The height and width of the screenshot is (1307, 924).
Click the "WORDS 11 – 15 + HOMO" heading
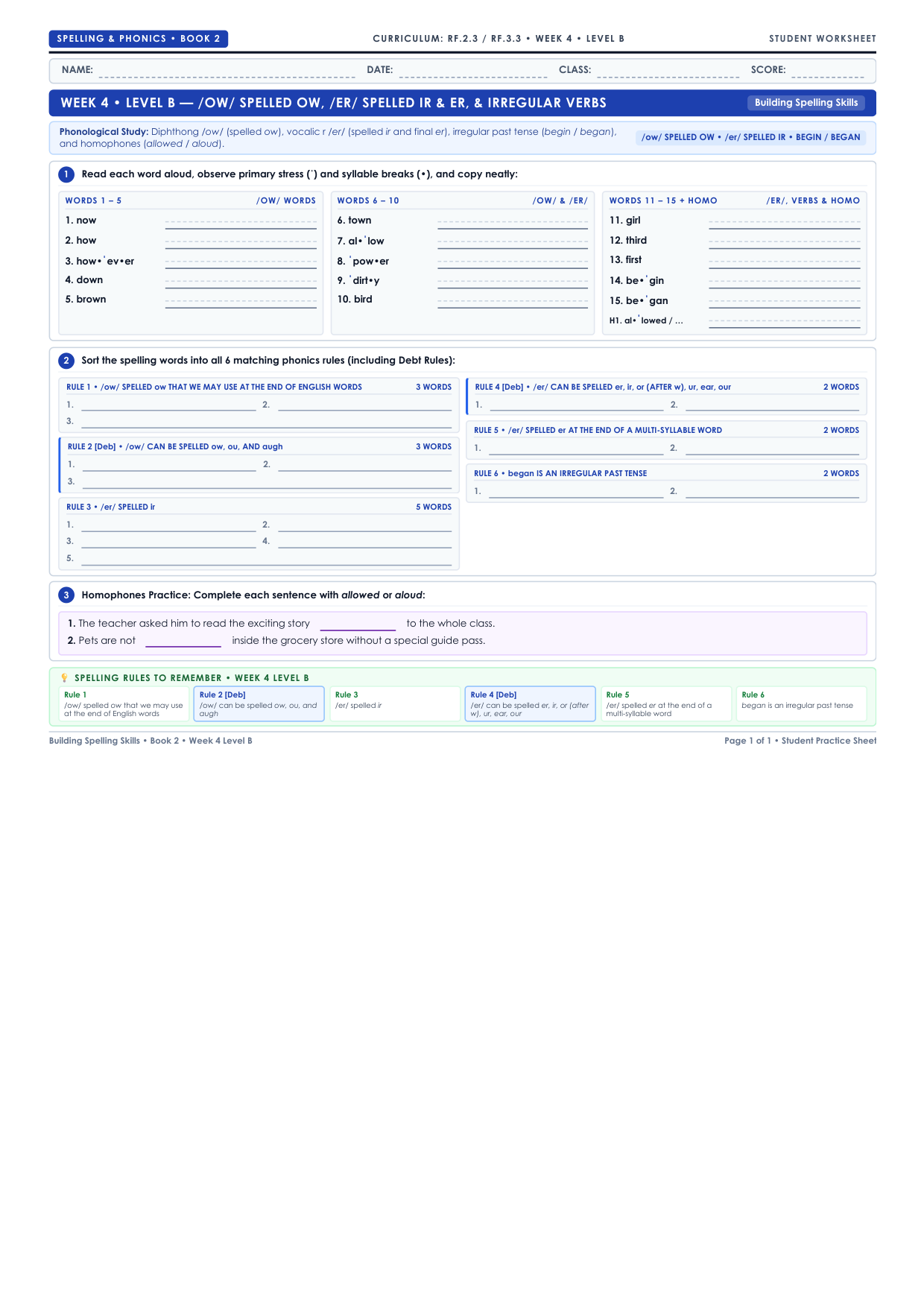pos(663,200)
